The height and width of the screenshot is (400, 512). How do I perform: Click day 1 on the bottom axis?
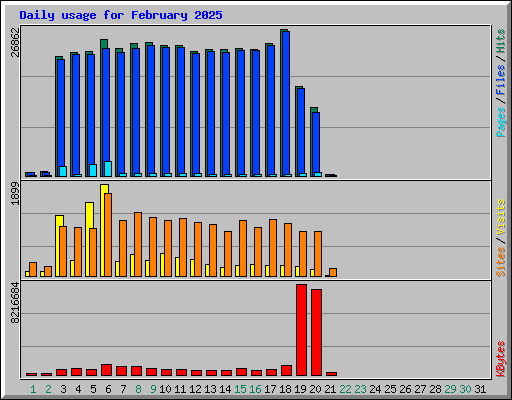click(x=33, y=389)
